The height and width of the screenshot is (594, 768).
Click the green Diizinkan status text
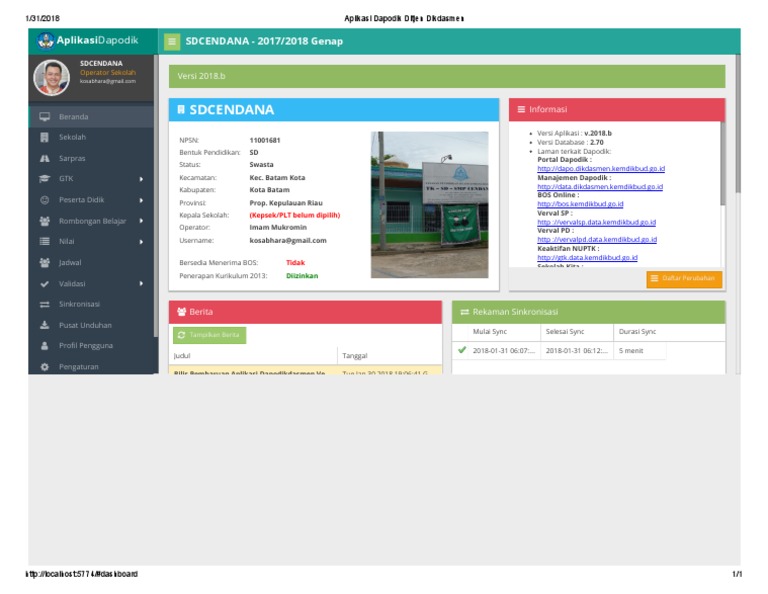302,276
